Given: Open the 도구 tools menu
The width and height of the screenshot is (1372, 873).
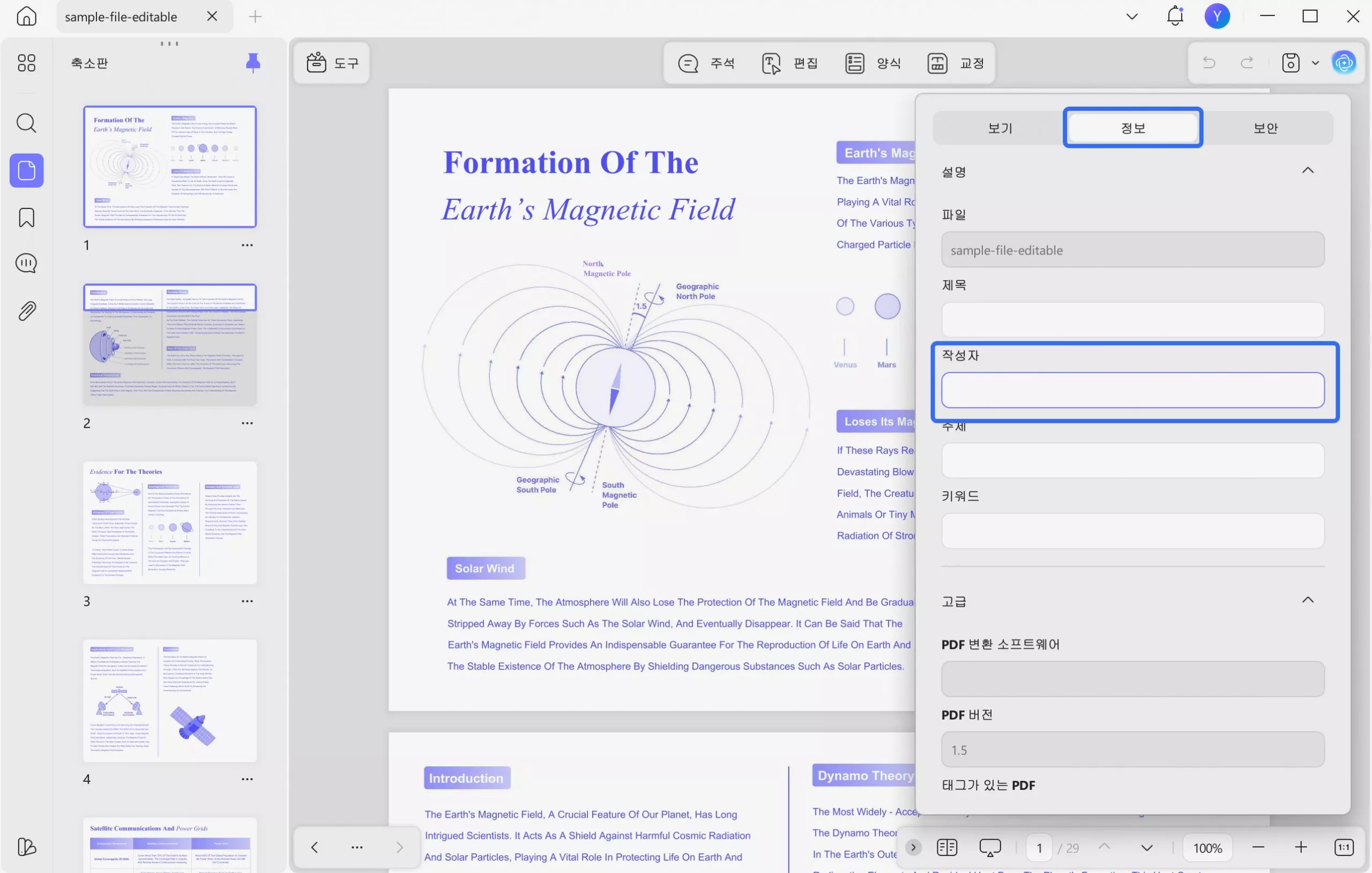Looking at the screenshot, I should click(333, 63).
